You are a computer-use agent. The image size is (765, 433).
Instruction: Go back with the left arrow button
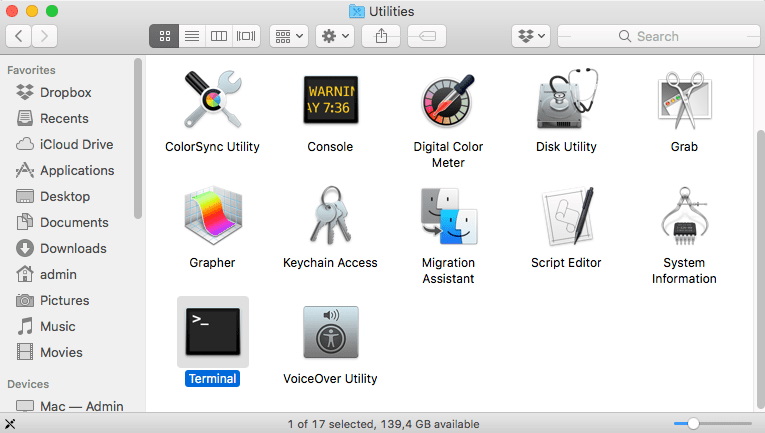19,36
